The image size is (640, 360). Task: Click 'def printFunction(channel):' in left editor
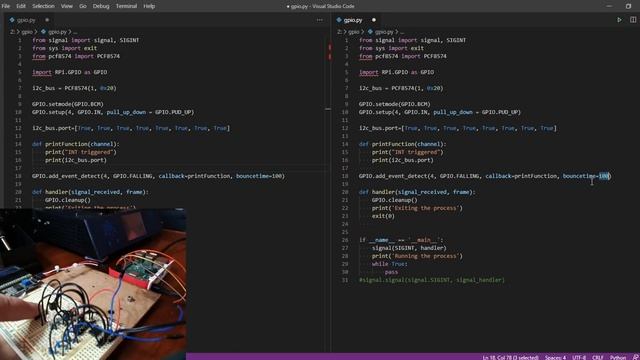pyautogui.click(x=76, y=144)
